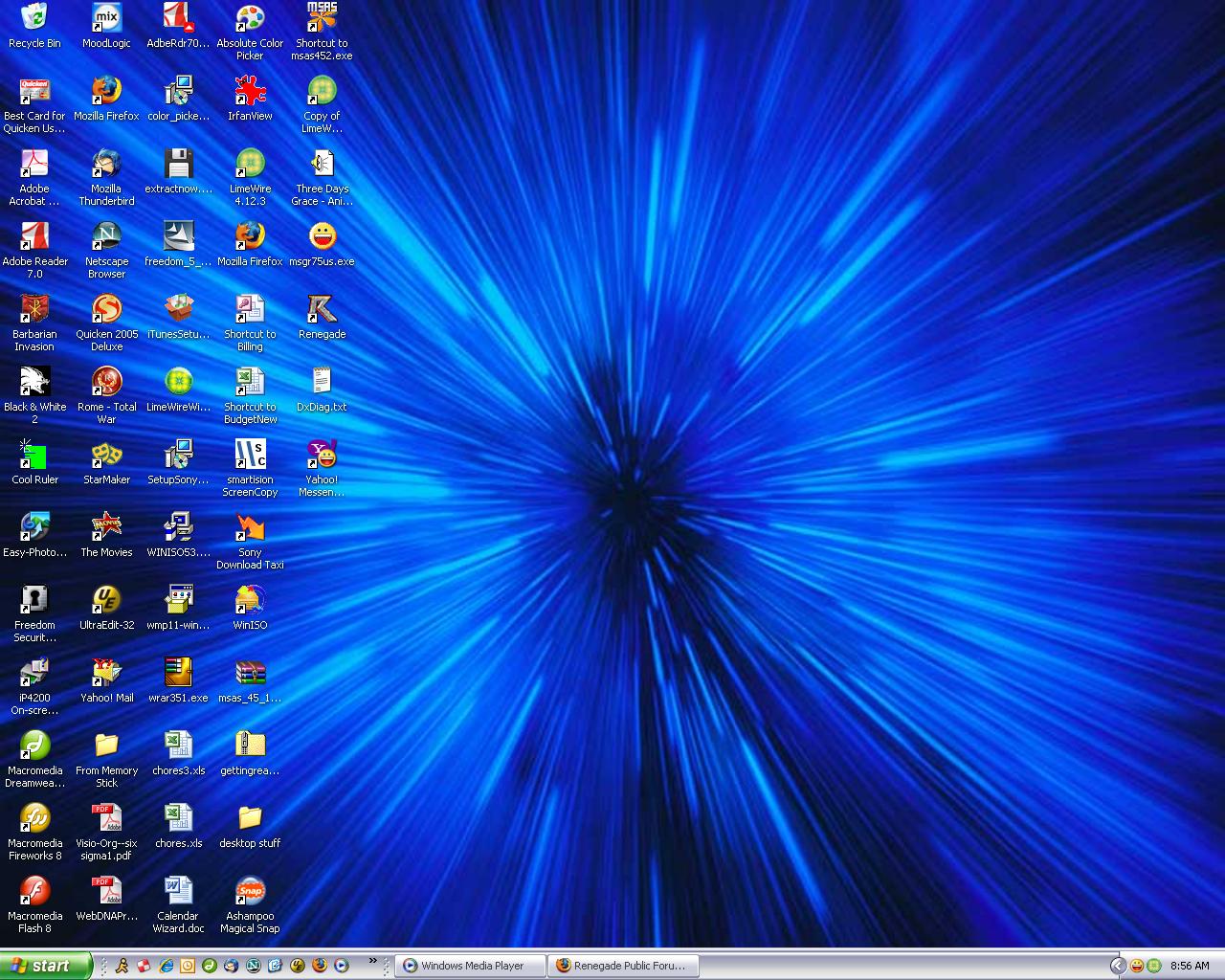Click the Yahoo Messenger smiley tray icon
1225x980 pixels.
point(1137,966)
